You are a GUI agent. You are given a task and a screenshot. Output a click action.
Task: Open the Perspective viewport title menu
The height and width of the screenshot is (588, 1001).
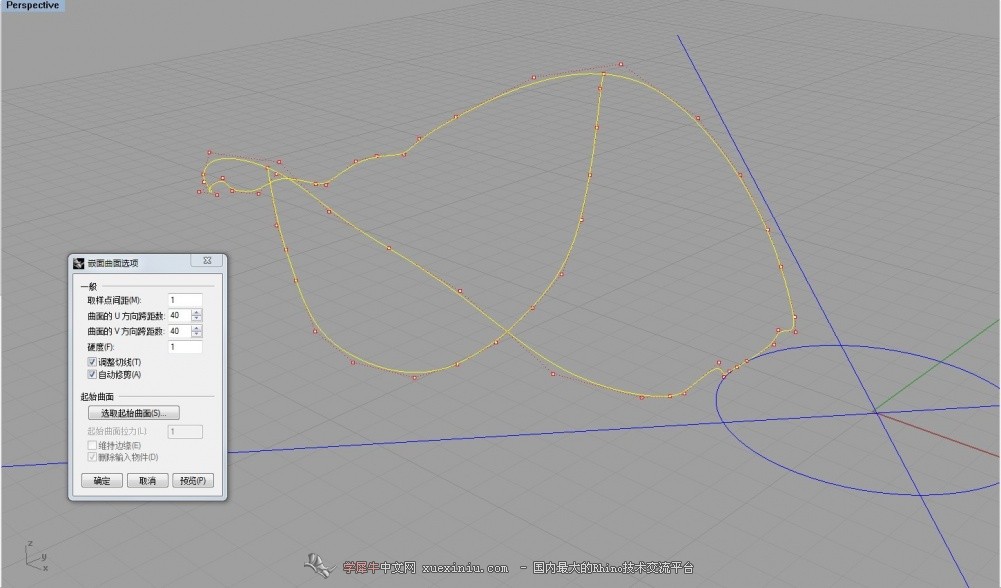(33, 5)
